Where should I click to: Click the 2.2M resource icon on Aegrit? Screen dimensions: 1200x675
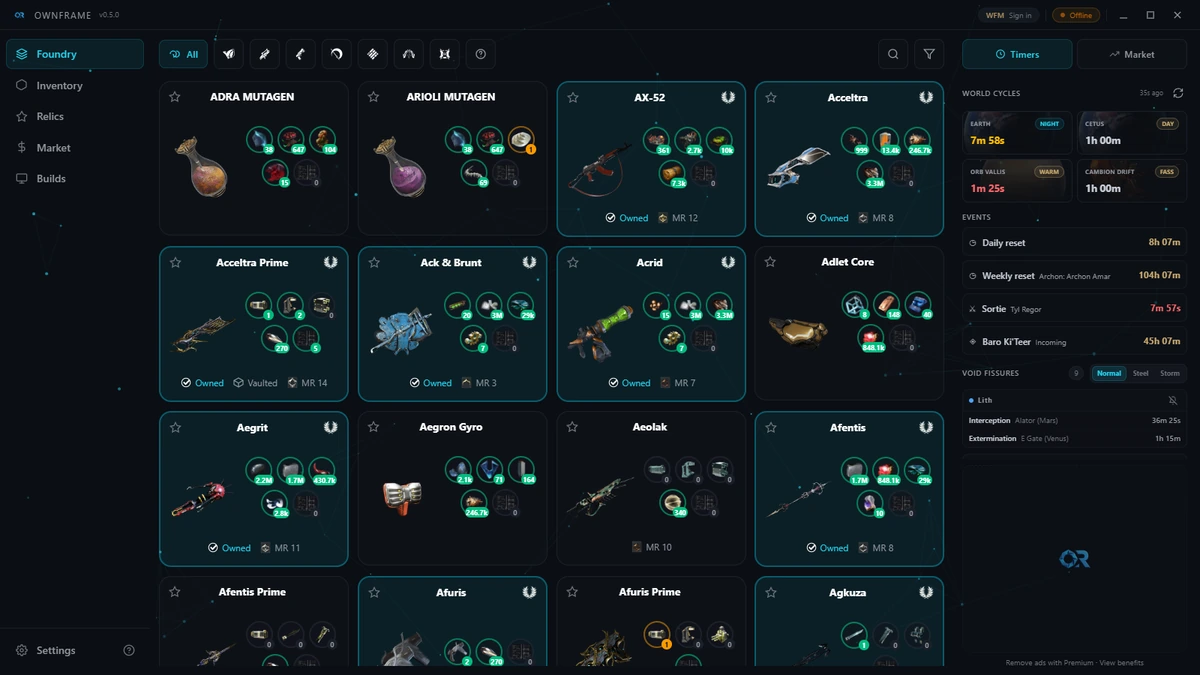coord(260,470)
